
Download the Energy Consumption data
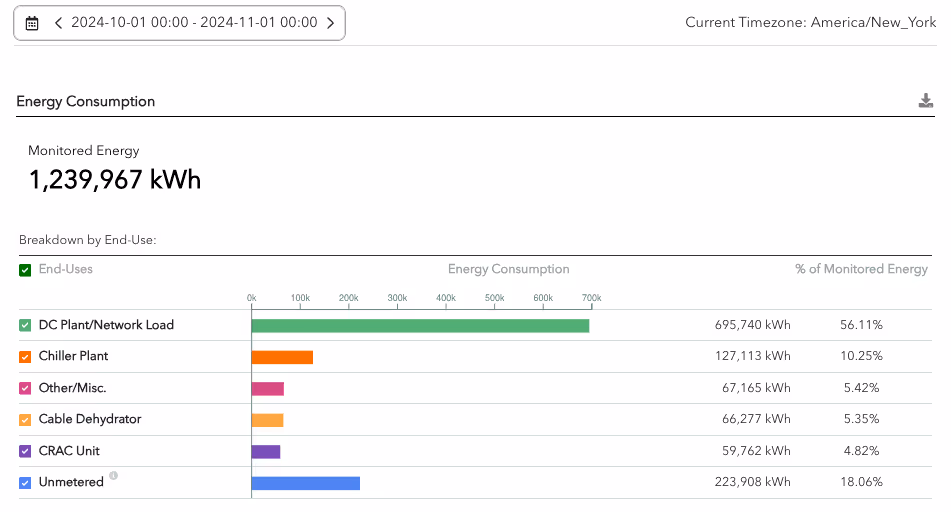click(x=926, y=101)
